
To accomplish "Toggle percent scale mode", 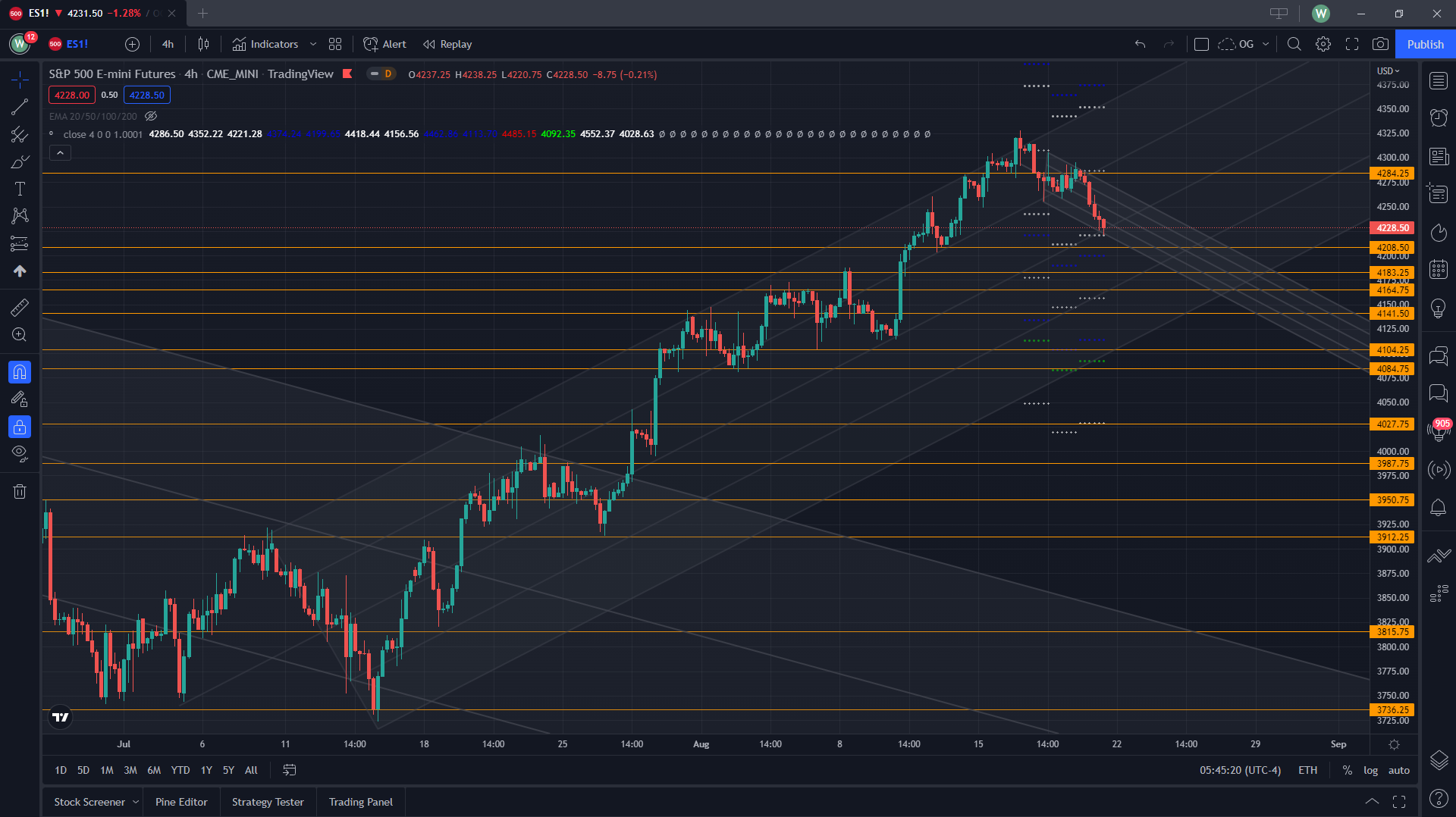I will (x=1347, y=770).
